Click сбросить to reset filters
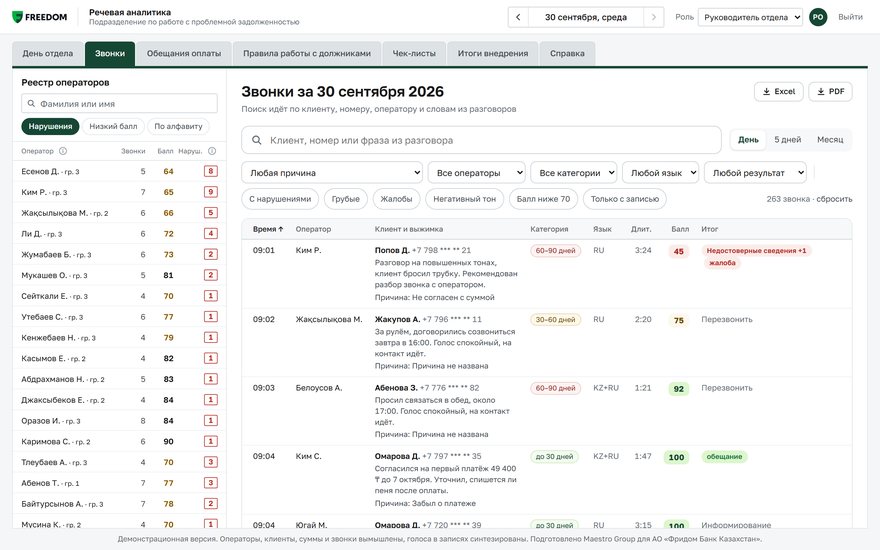 pyautogui.click(x=834, y=199)
